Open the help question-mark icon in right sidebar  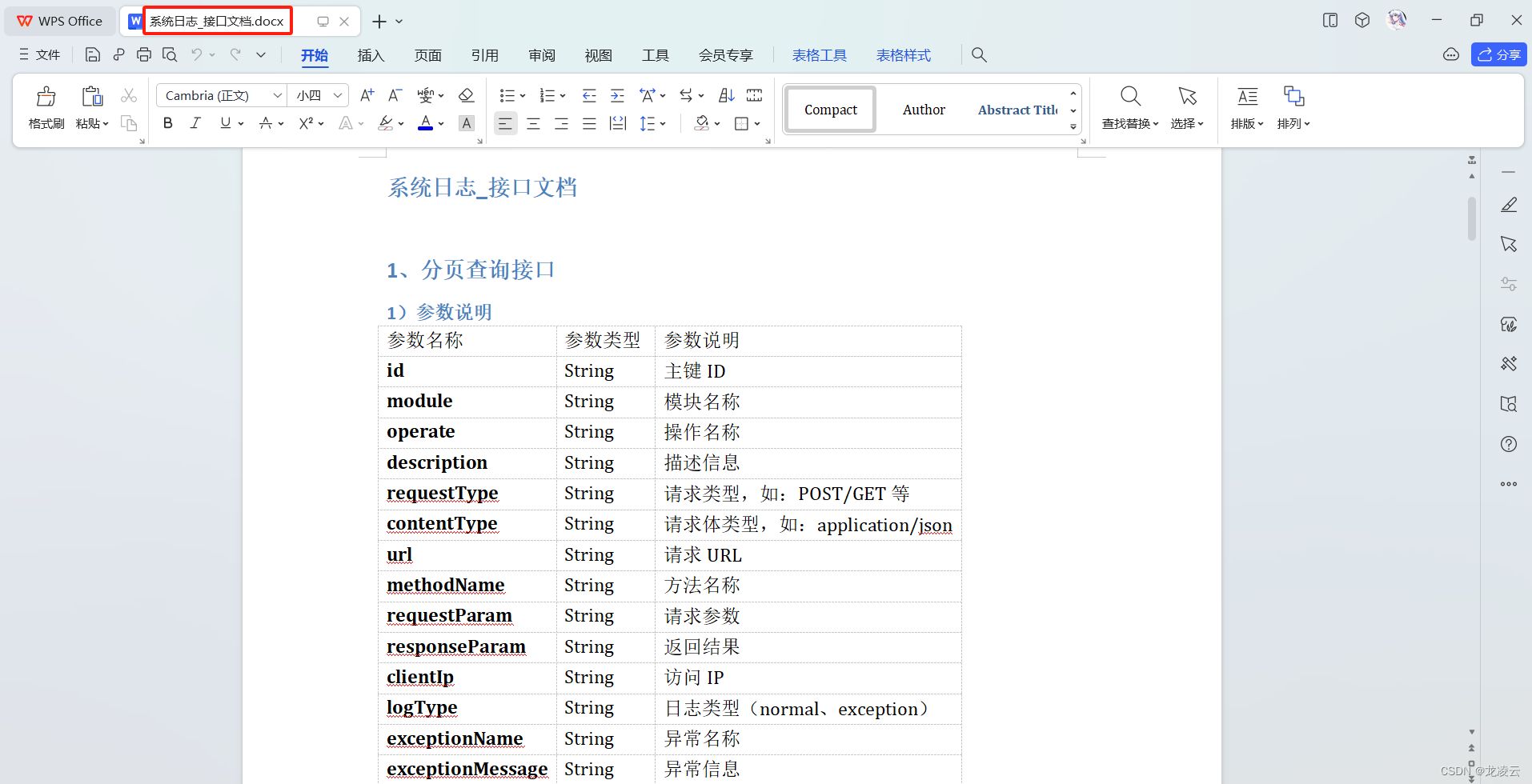pyautogui.click(x=1509, y=444)
